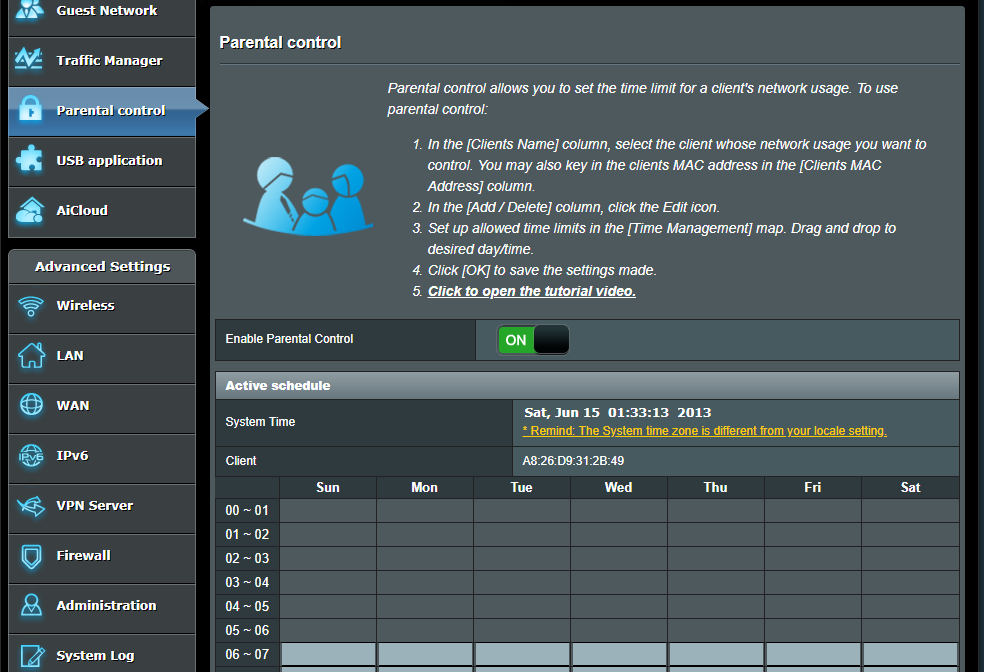This screenshot has width=984, height=672.
Task: Click the Guest Network sidebar icon
Action: (30, 11)
